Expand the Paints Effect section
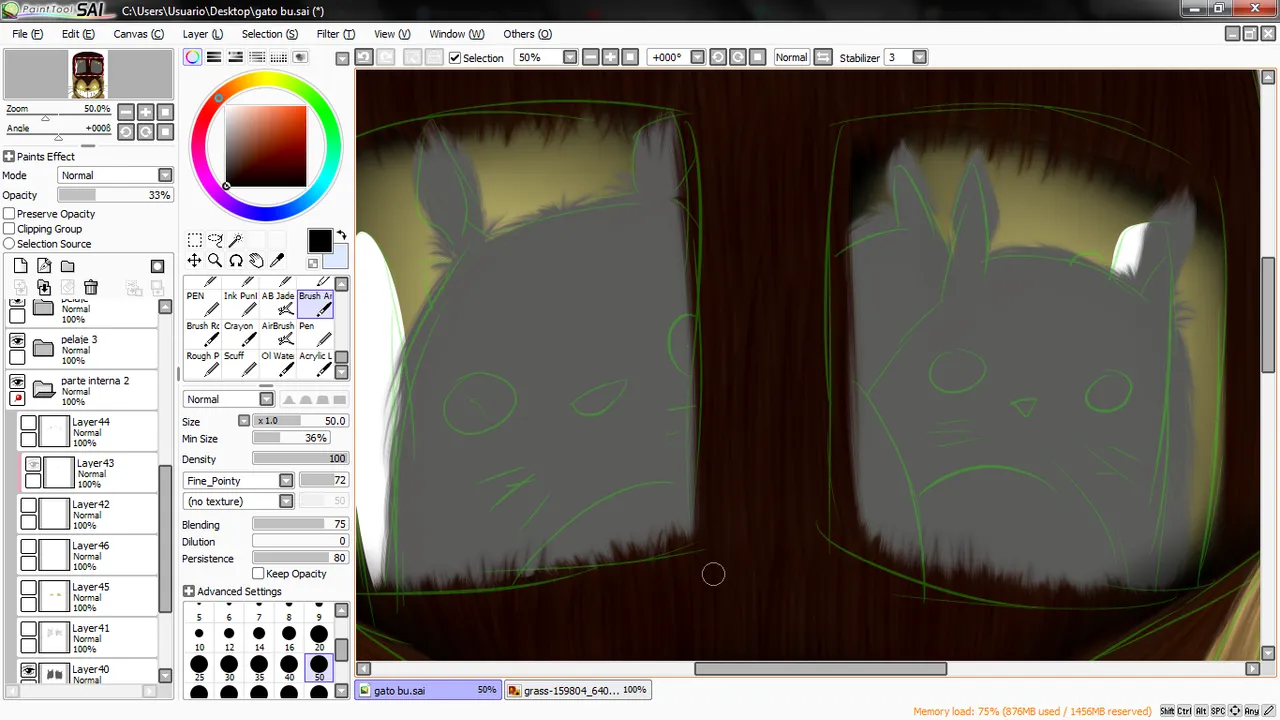 (x=9, y=157)
